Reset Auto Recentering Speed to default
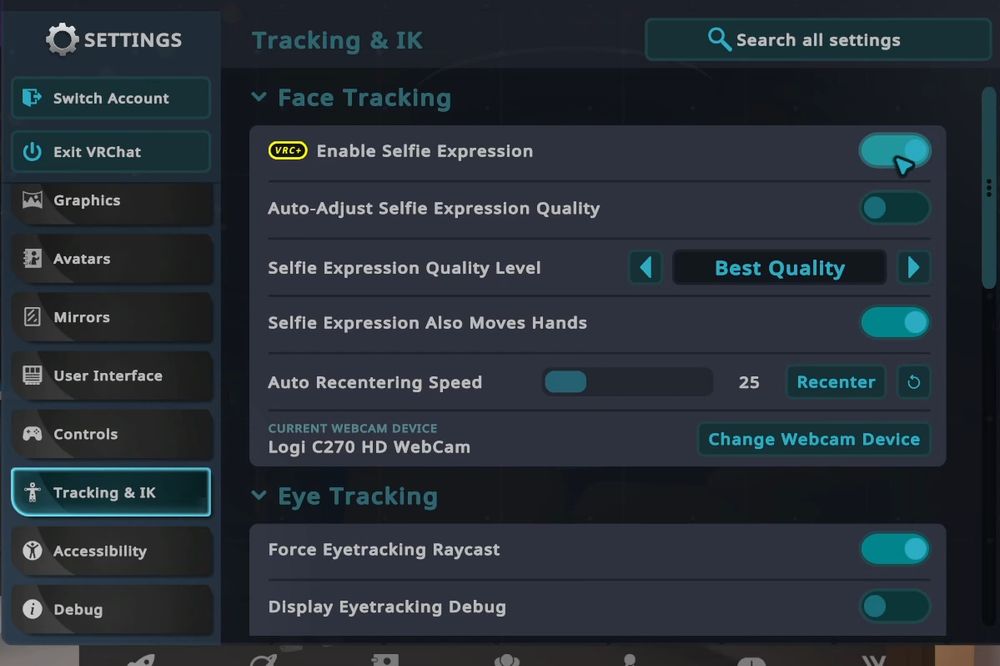This screenshot has height=666, width=1000. click(913, 382)
